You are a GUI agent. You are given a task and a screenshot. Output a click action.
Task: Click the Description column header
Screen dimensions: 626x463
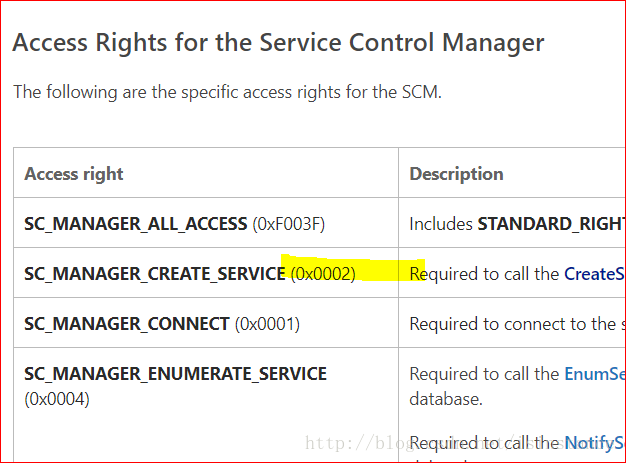pos(456,174)
